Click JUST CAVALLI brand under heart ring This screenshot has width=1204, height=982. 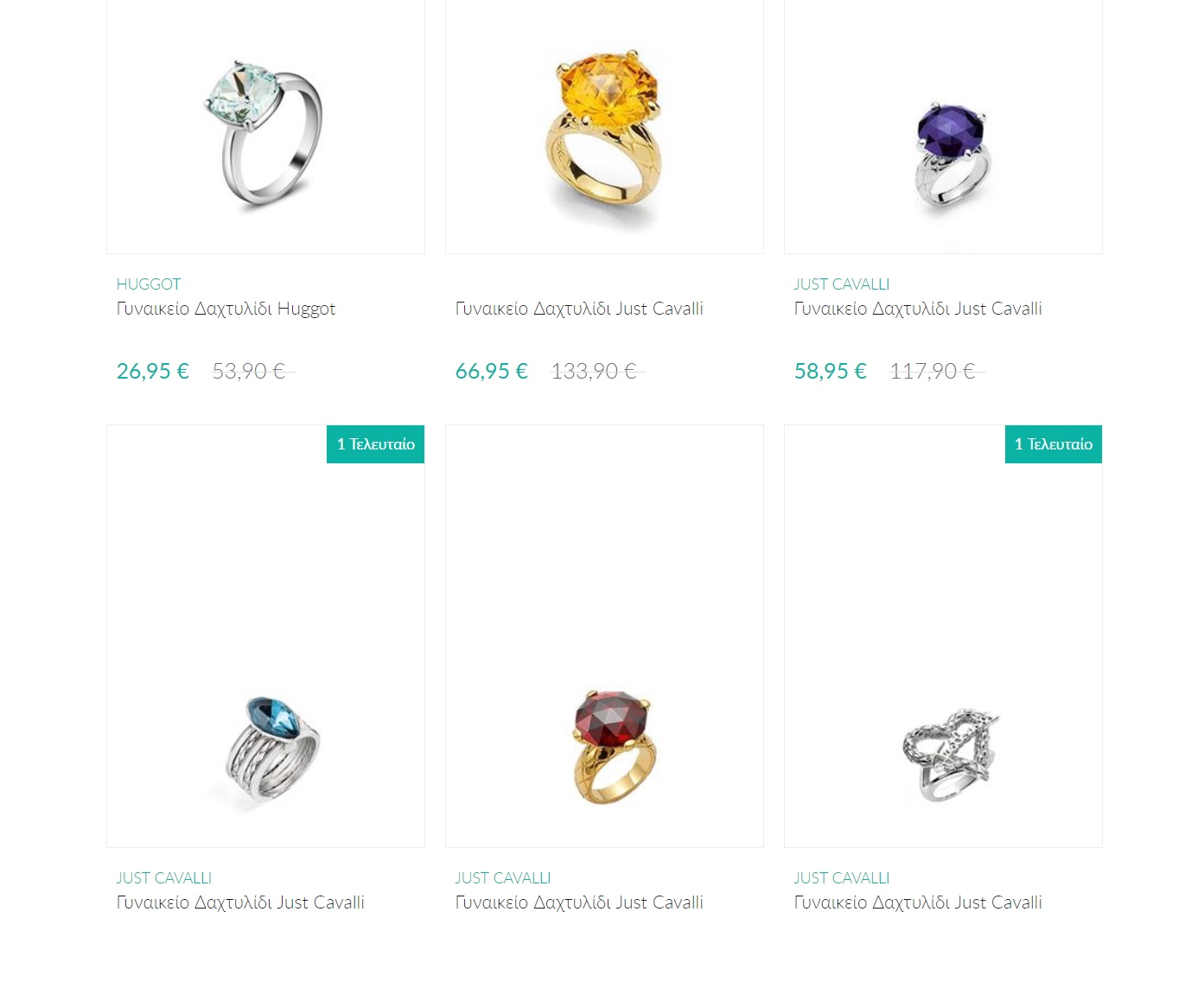[x=842, y=878]
